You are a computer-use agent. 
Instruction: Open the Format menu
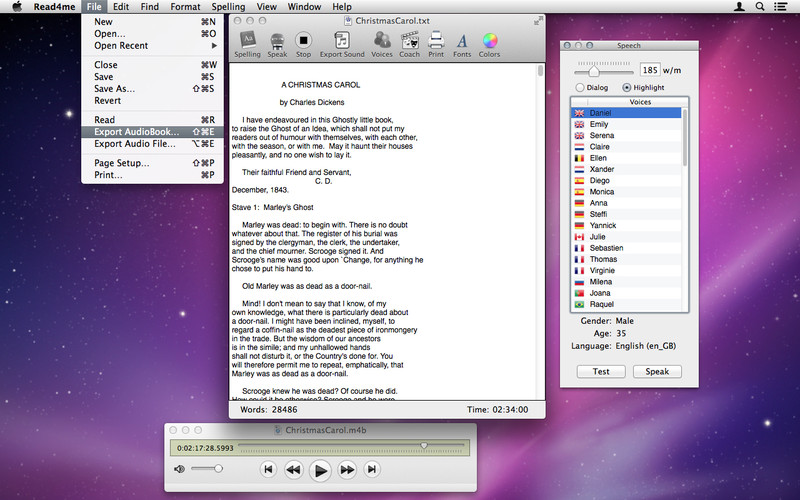(x=185, y=7)
